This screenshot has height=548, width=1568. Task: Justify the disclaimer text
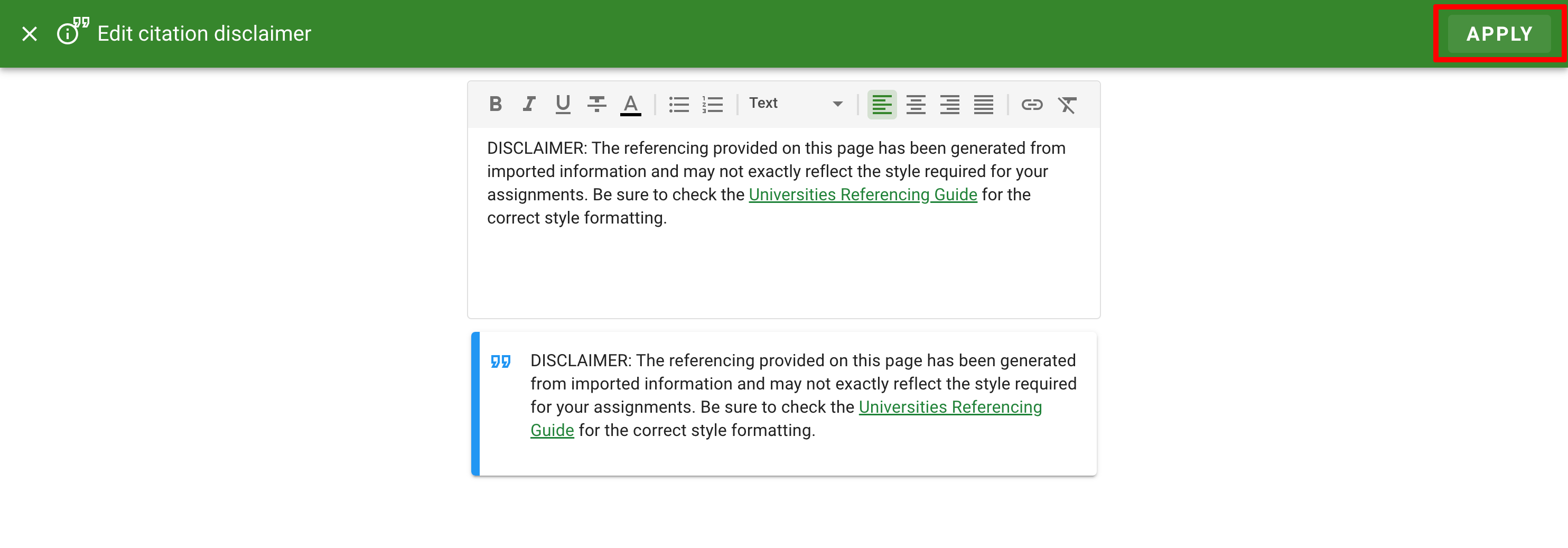click(x=983, y=104)
